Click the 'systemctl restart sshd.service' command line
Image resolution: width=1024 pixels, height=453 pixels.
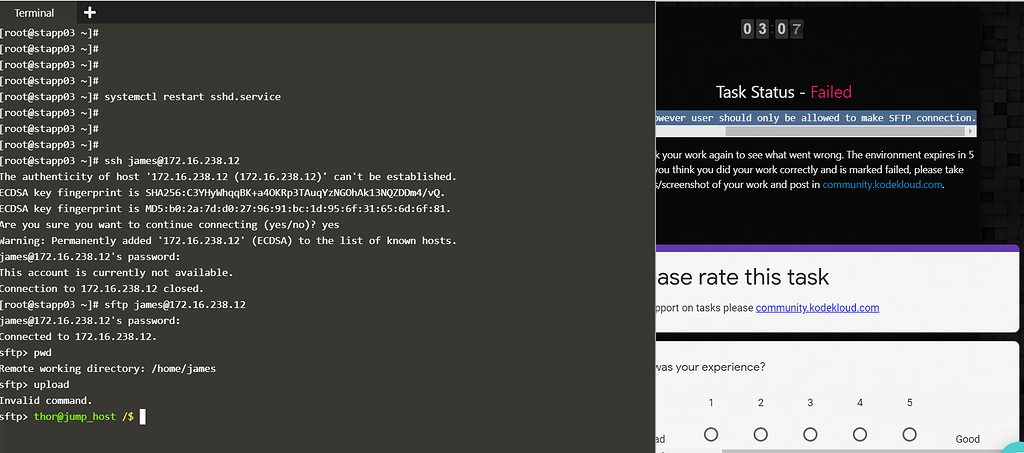click(x=192, y=97)
